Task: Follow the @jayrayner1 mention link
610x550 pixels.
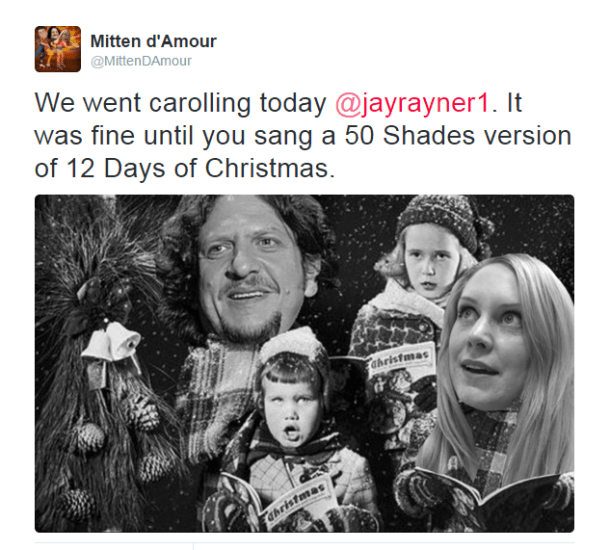Action: pos(412,103)
